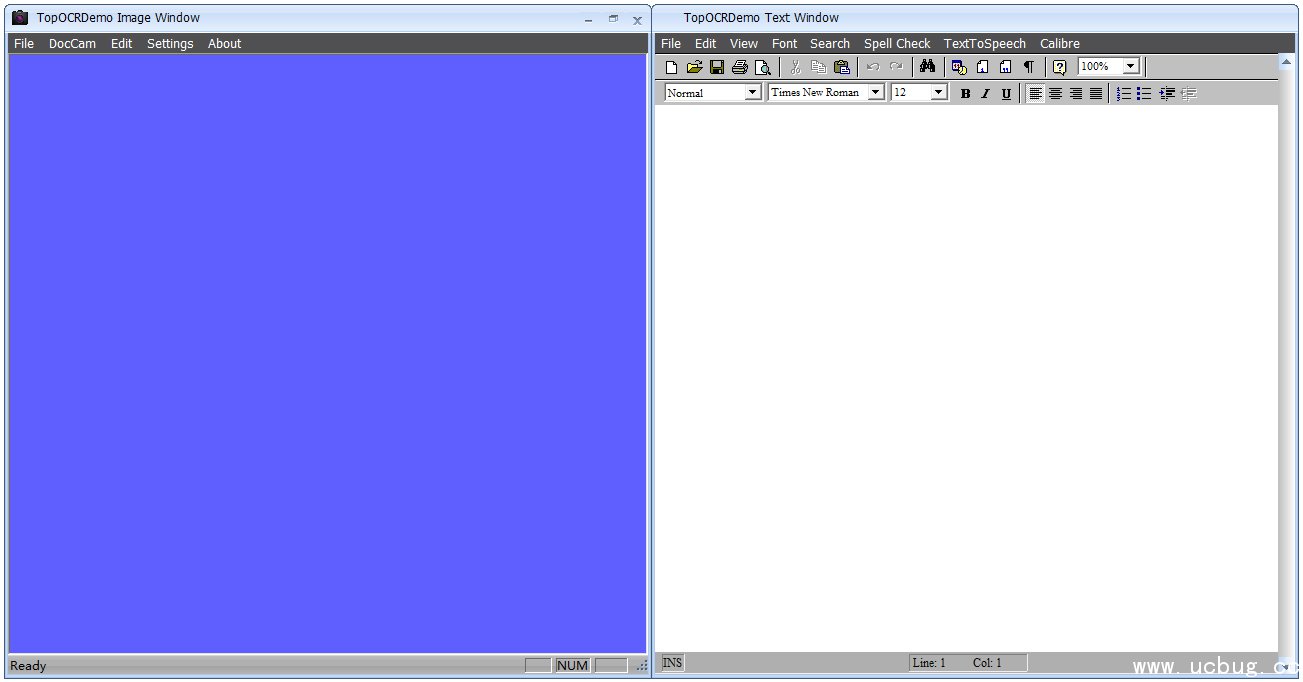Click the help question mark icon

point(1060,67)
